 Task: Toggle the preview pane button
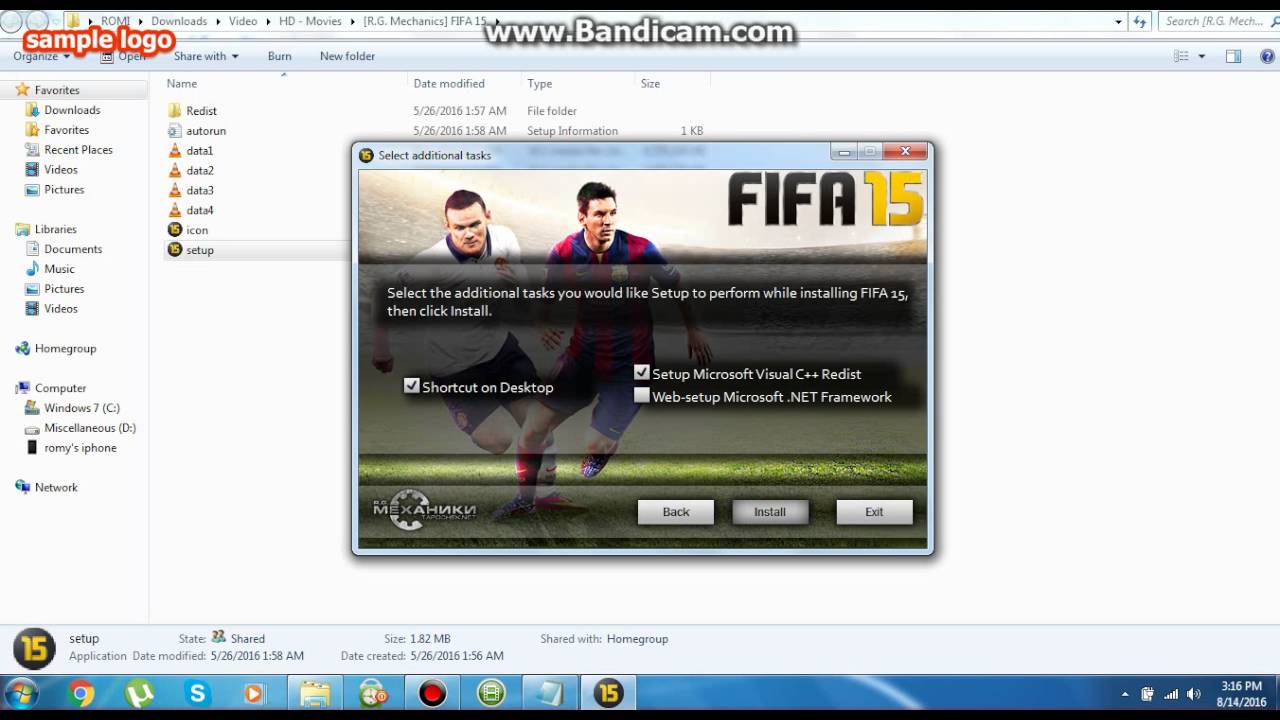pos(1234,57)
